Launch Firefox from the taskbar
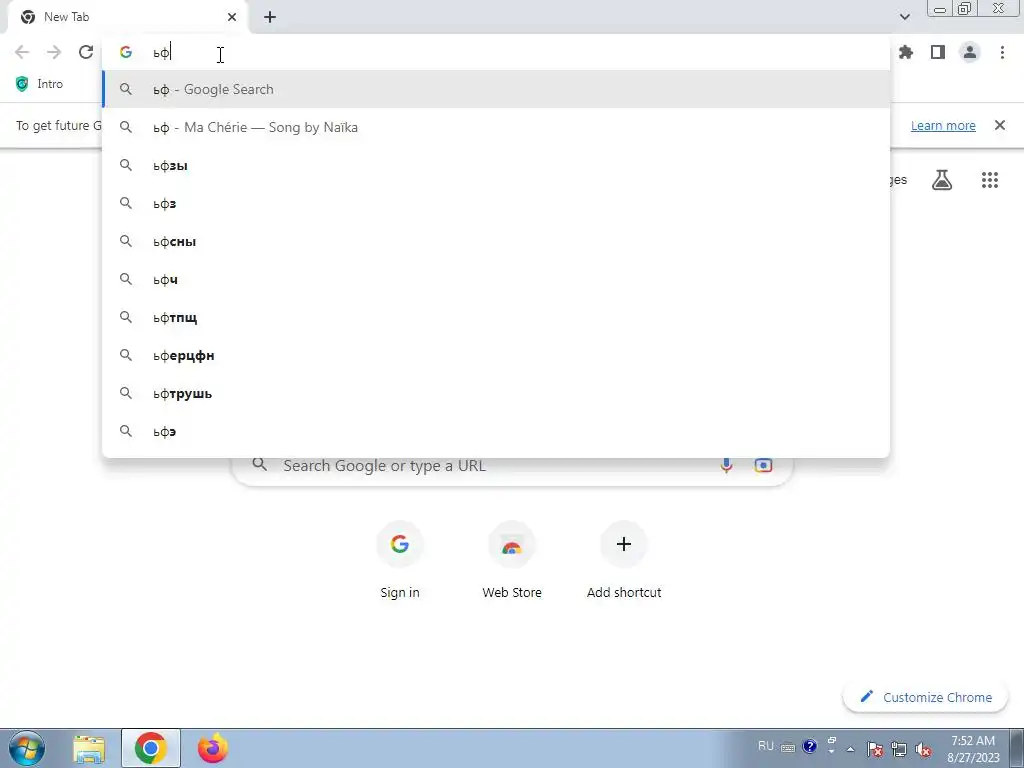This screenshot has width=1024, height=768. [x=213, y=748]
